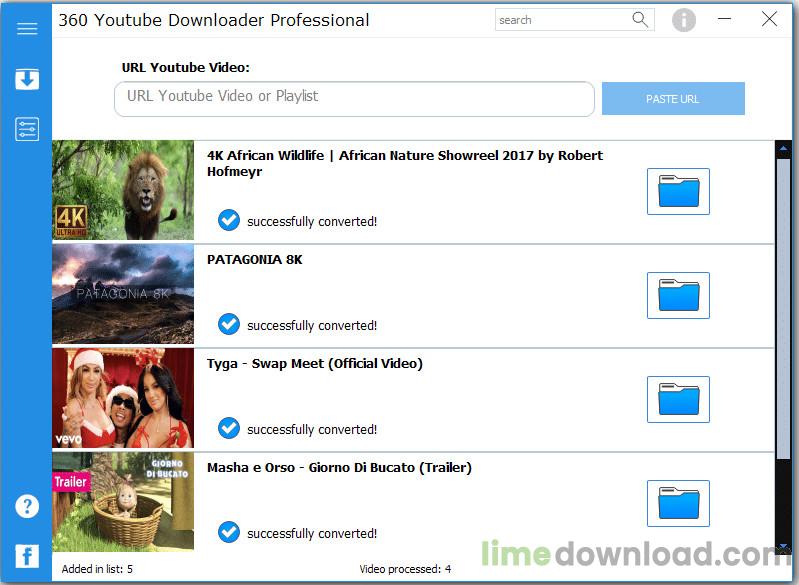This screenshot has height=585, width=799.
Task: Open folder for Masha e Orso video
Action: pos(678,504)
